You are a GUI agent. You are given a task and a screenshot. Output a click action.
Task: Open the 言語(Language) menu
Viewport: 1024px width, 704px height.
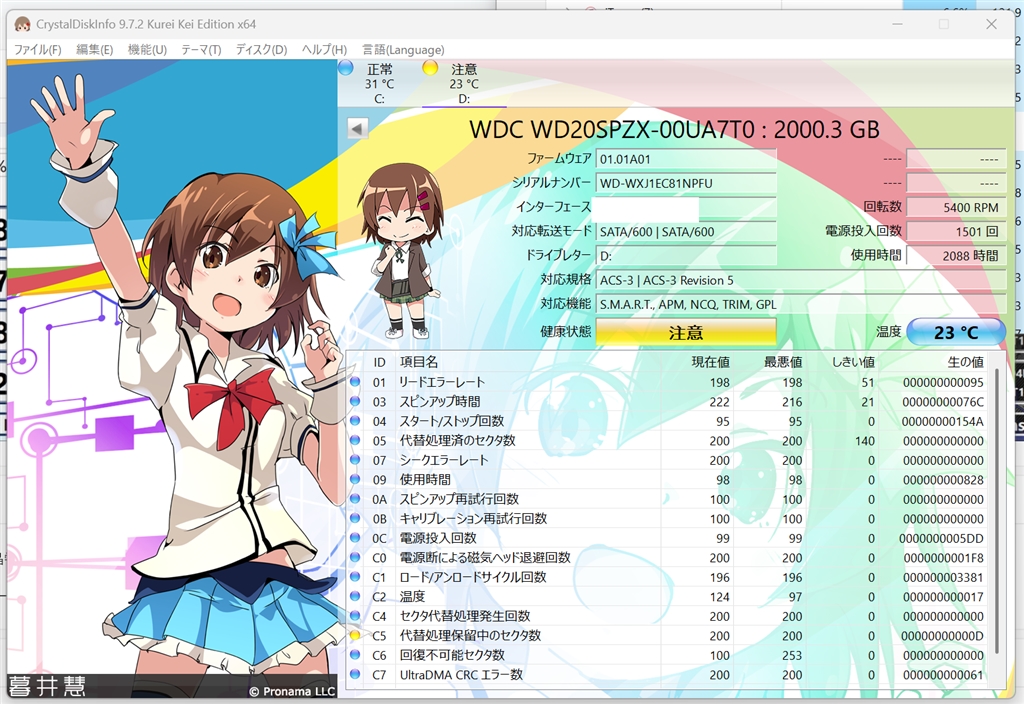click(x=403, y=50)
